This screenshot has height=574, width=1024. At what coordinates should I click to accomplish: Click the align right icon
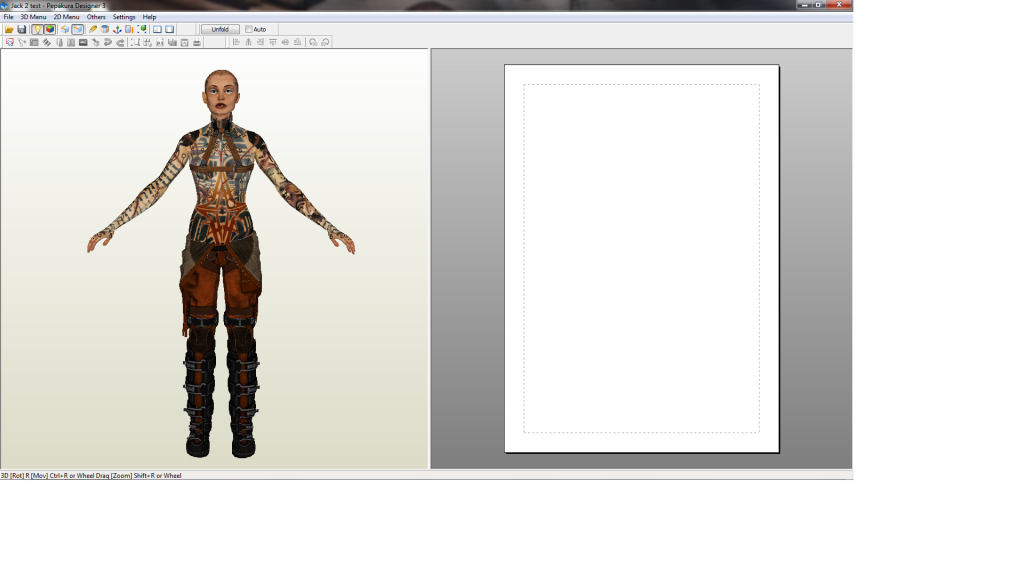pyautogui.click(x=260, y=42)
